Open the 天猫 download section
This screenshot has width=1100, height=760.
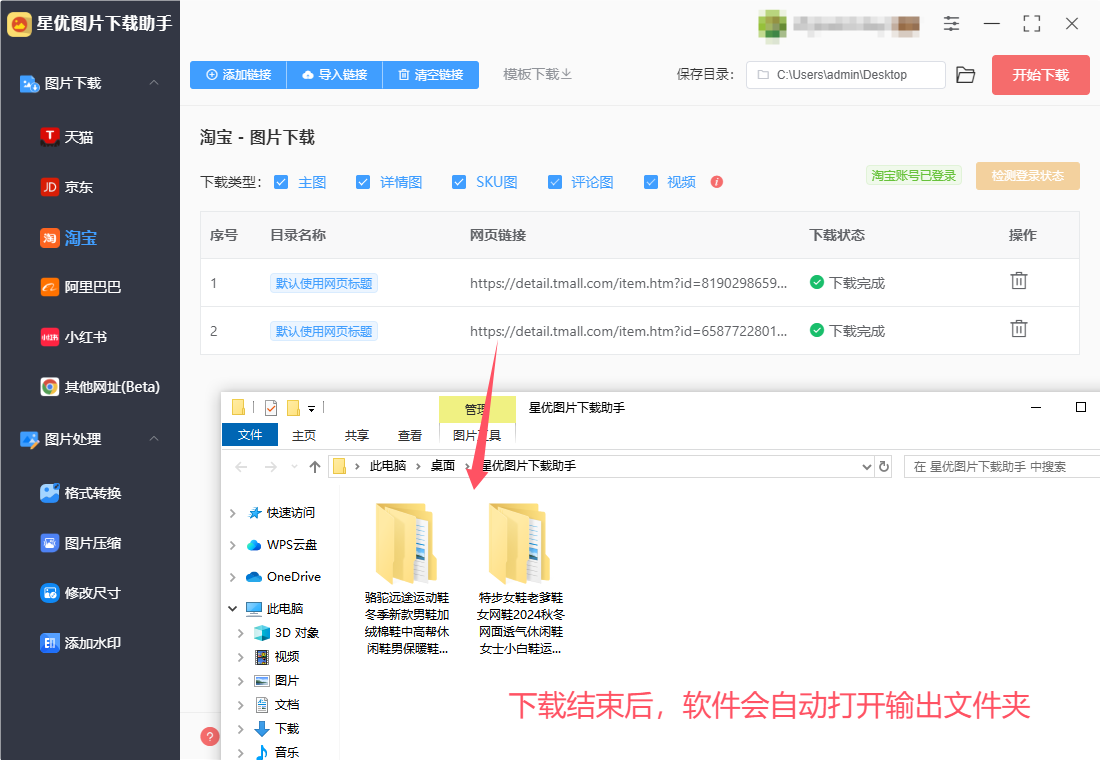[x=67, y=137]
